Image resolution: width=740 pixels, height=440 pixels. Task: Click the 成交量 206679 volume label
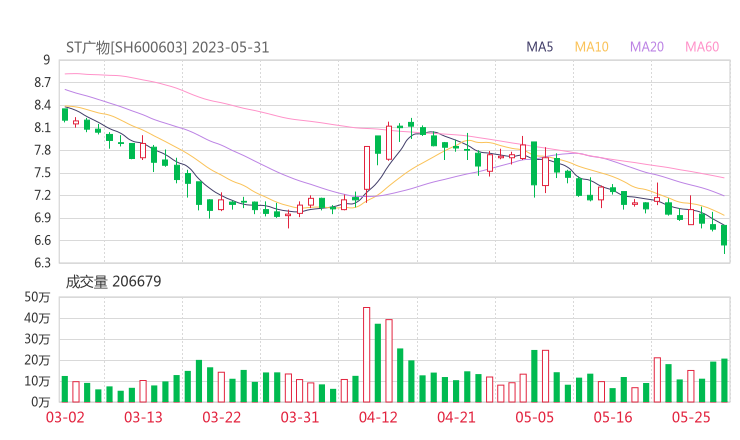pos(113,281)
